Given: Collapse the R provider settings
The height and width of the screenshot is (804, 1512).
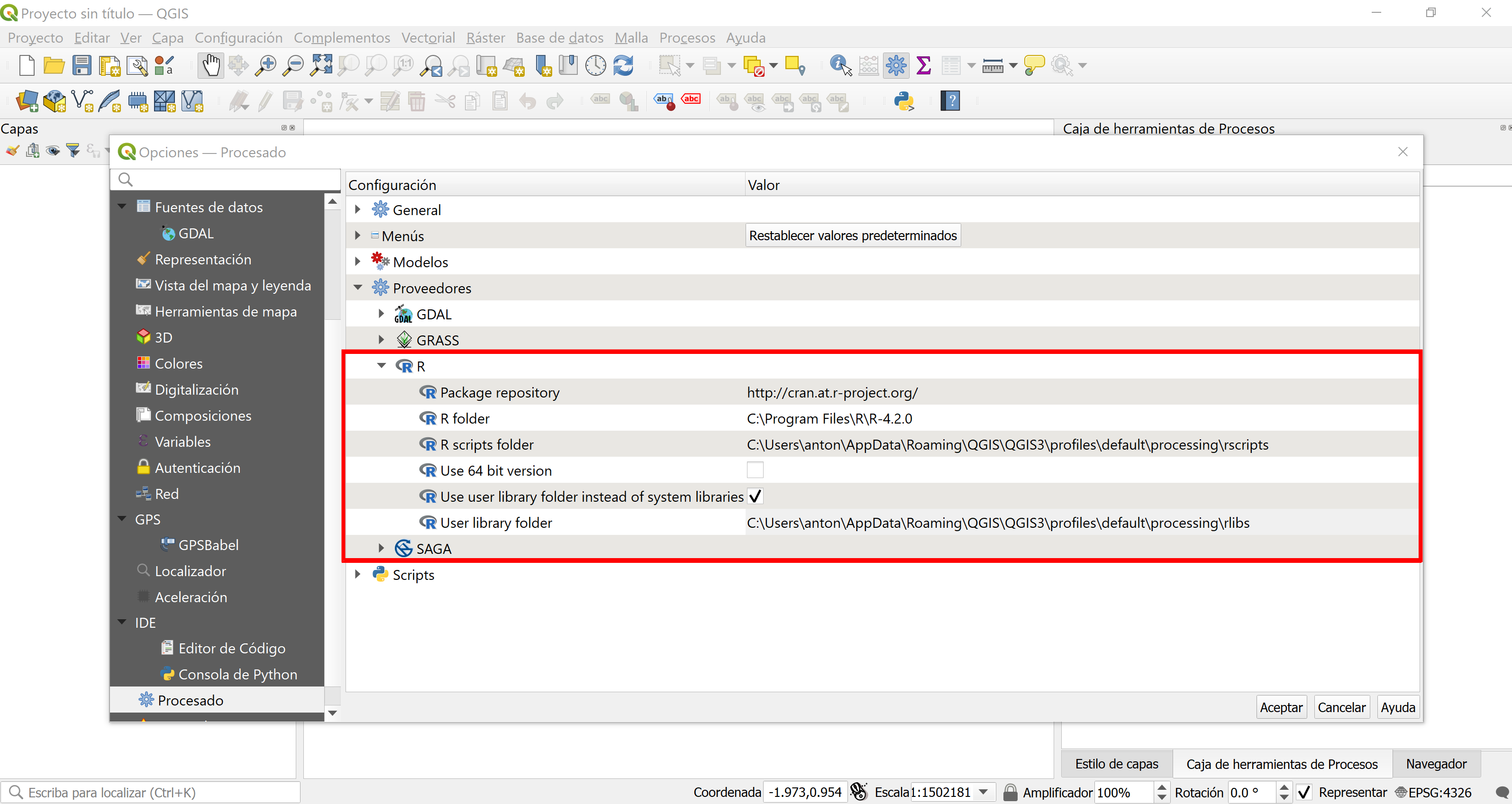Looking at the screenshot, I should click(382, 366).
